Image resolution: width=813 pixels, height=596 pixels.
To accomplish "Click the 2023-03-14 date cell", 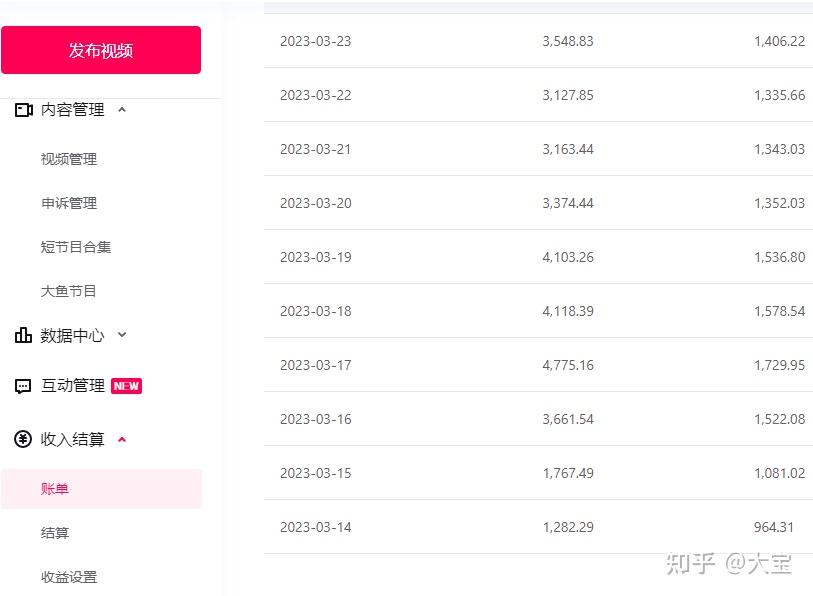I will click(316, 527).
